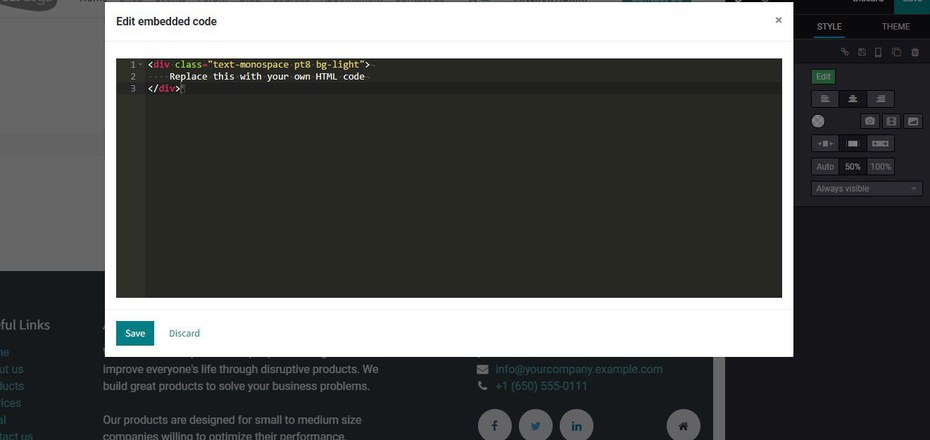Click the envelope icon beside the email
The height and width of the screenshot is (440, 930).
point(483,369)
